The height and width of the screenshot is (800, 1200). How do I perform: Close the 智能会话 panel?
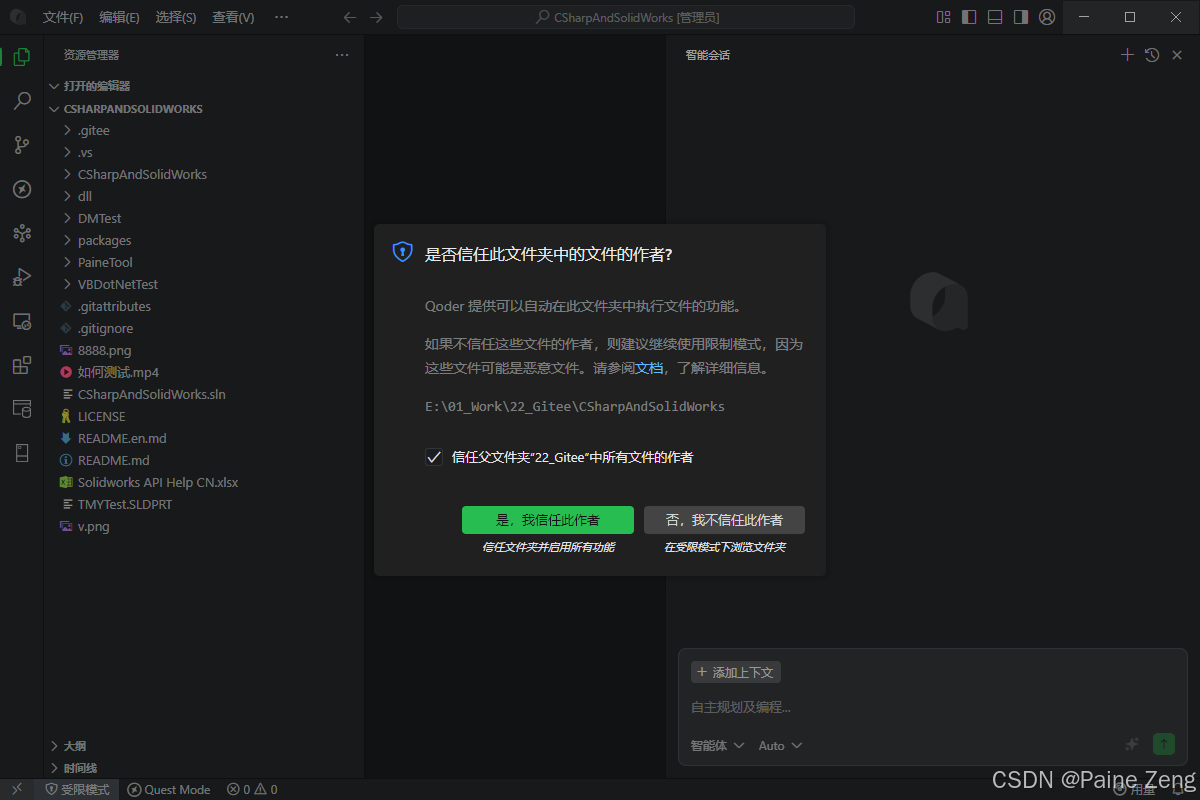point(1177,55)
